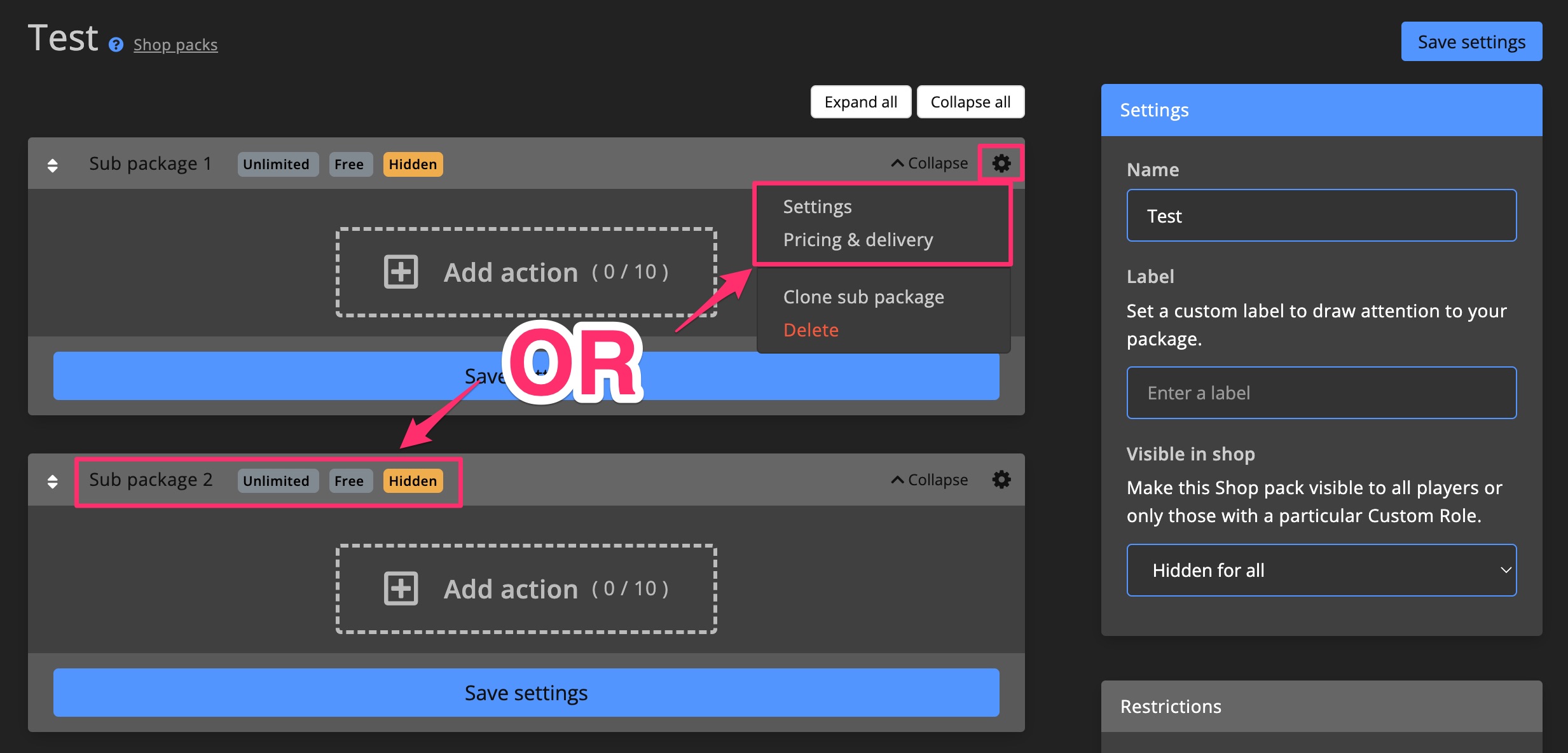Select Settings from the gear menu

pos(818,206)
